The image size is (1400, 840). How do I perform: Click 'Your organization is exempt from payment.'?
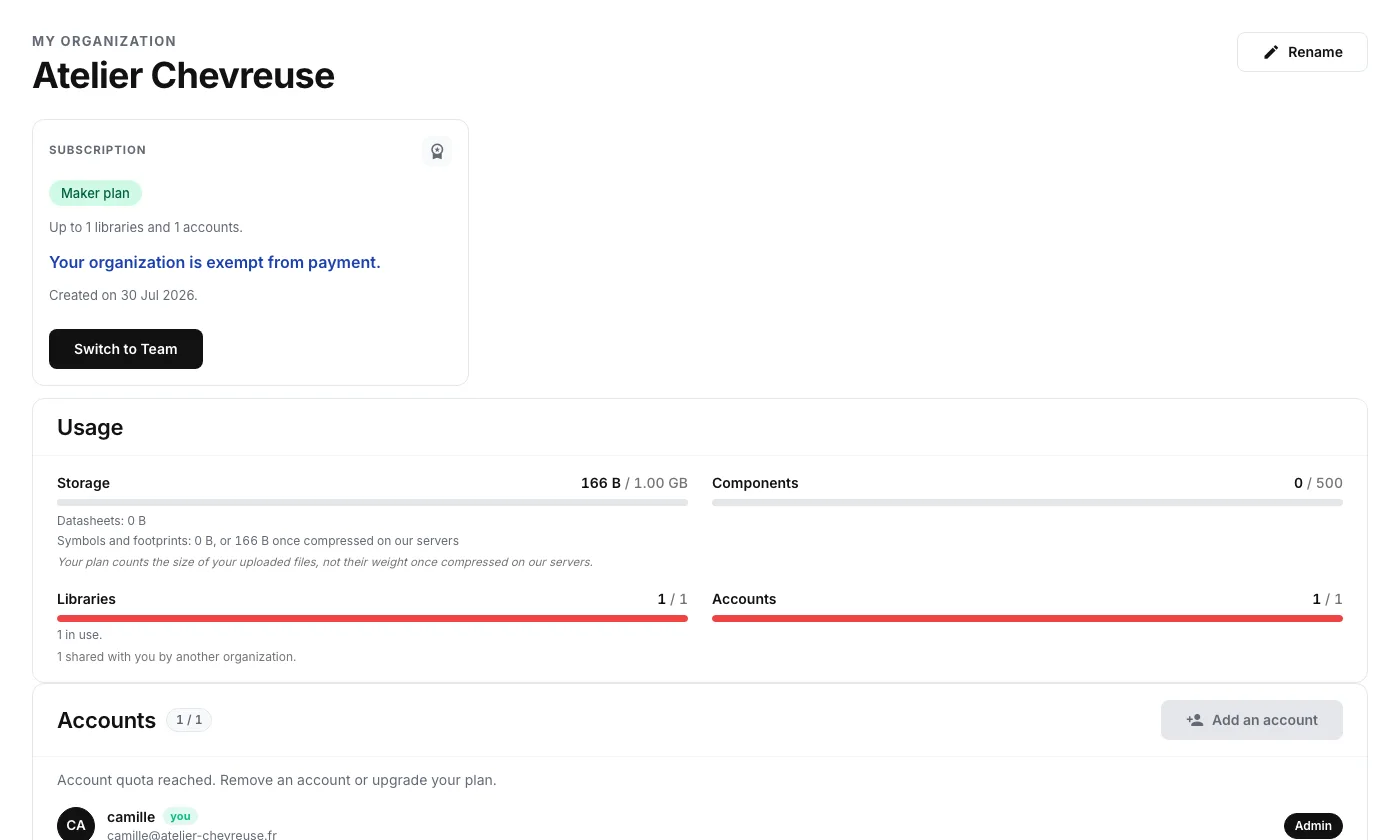pos(215,262)
